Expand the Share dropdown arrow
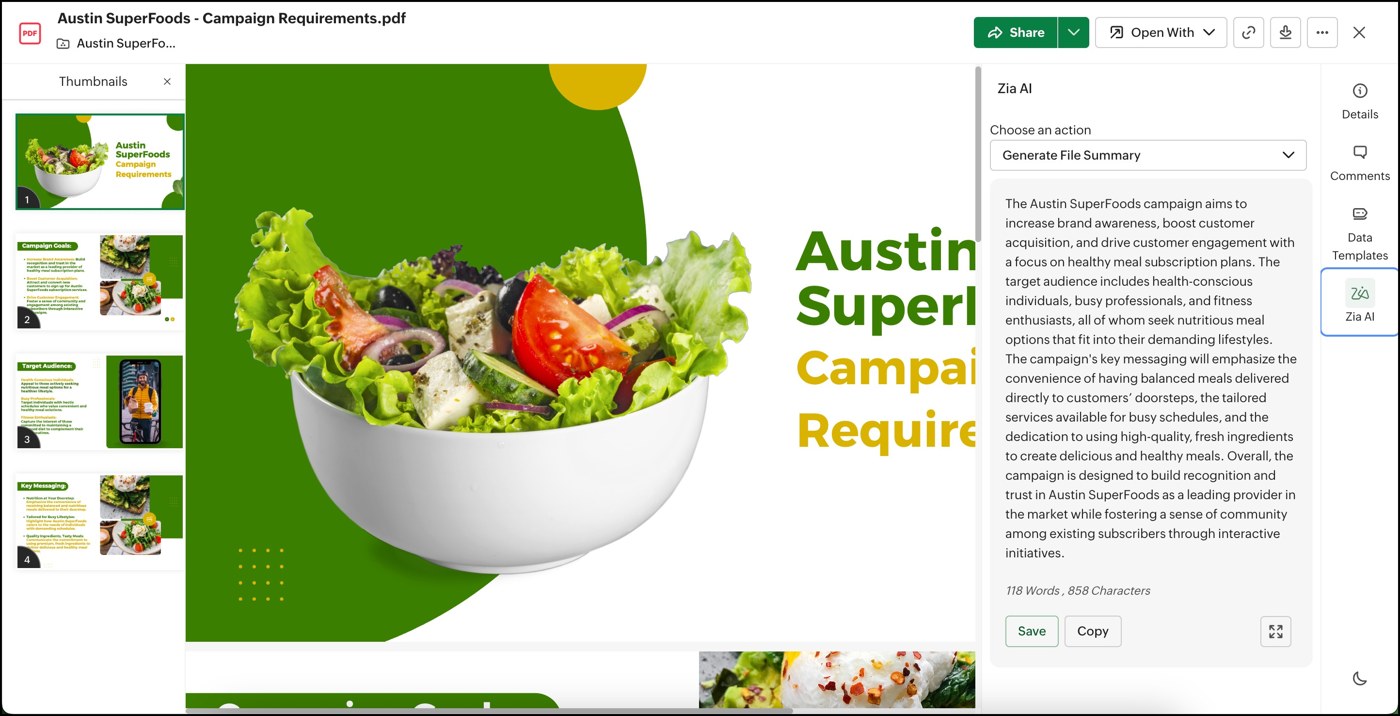 (x=1073, y=32)
